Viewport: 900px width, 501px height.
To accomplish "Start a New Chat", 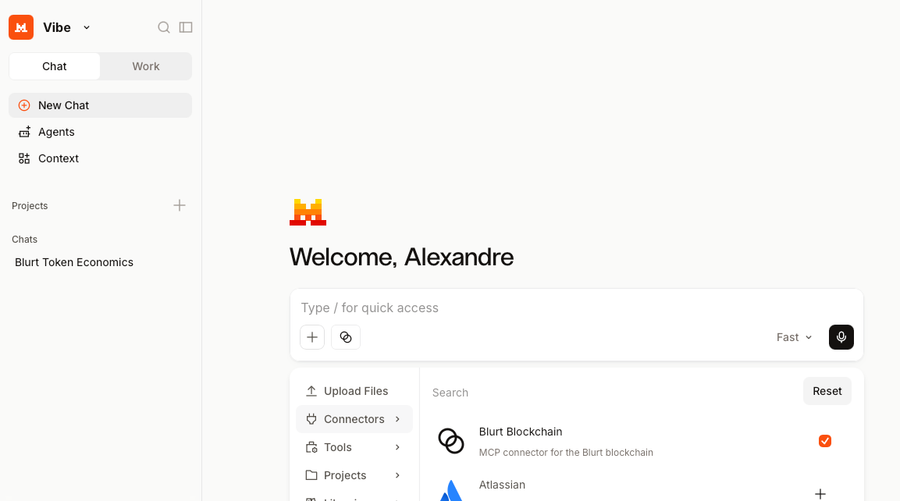I will 100,106.
